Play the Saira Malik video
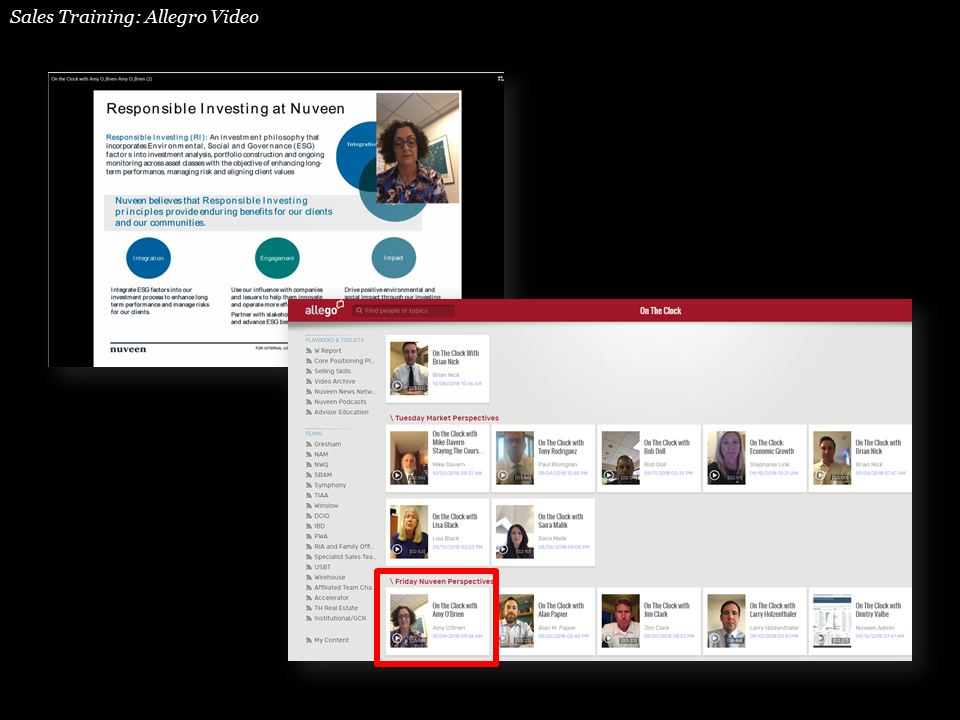Image resolution: width=960 pixels, height=720 pixels. pos(503,549)
